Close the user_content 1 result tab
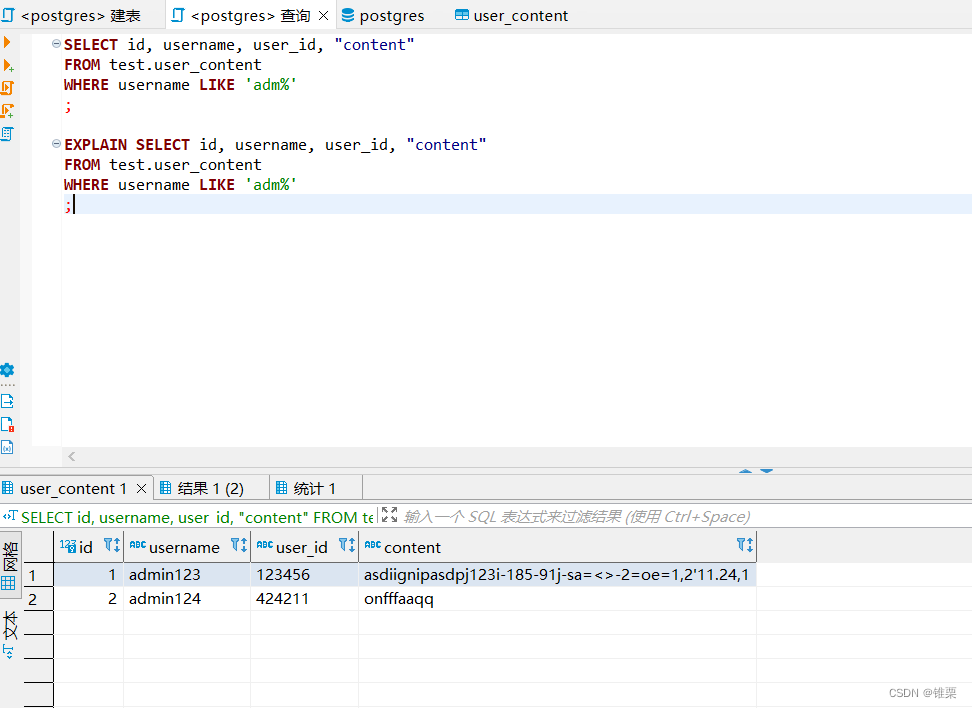The image size is (972, 708). coord(141,489)
